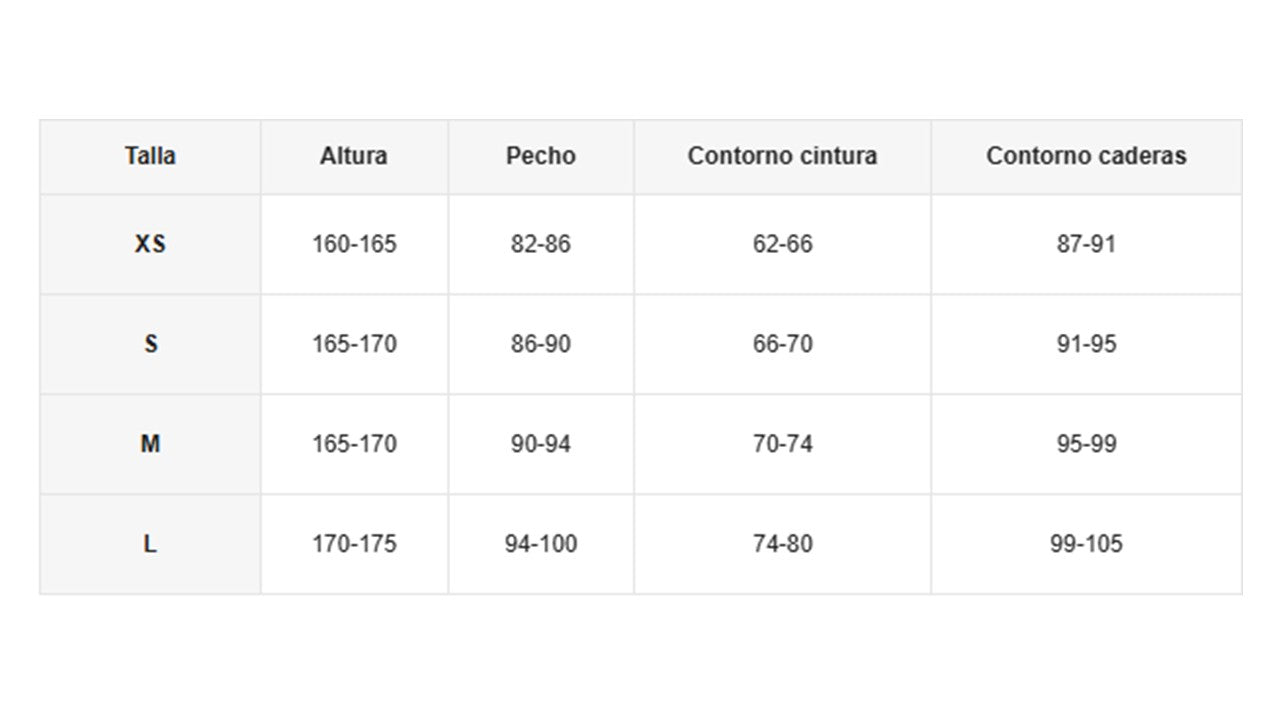Click the Contorno caderas header
The image size is (1280, 720).
[1086, 156]
